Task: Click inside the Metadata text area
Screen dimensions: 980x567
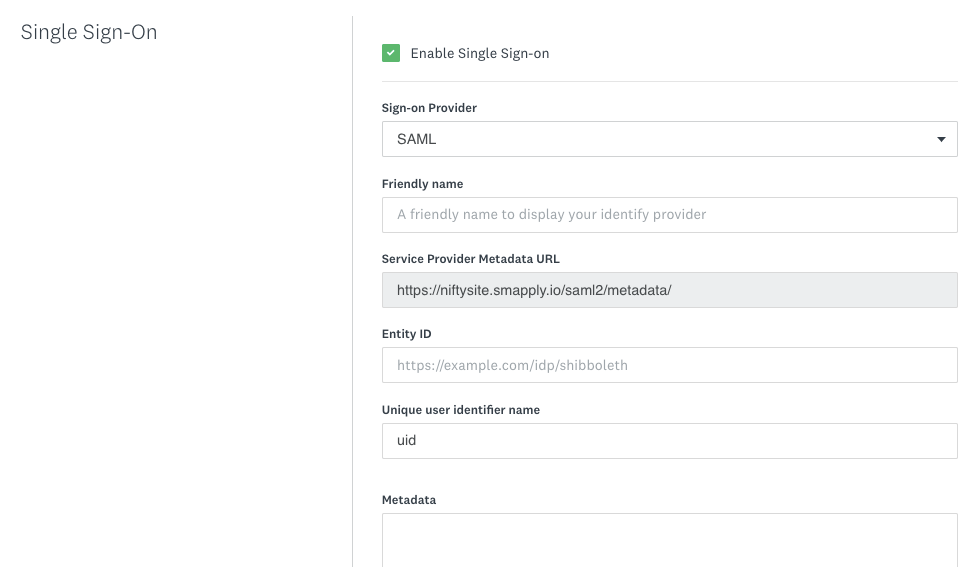Action: [x=669, y=540]
